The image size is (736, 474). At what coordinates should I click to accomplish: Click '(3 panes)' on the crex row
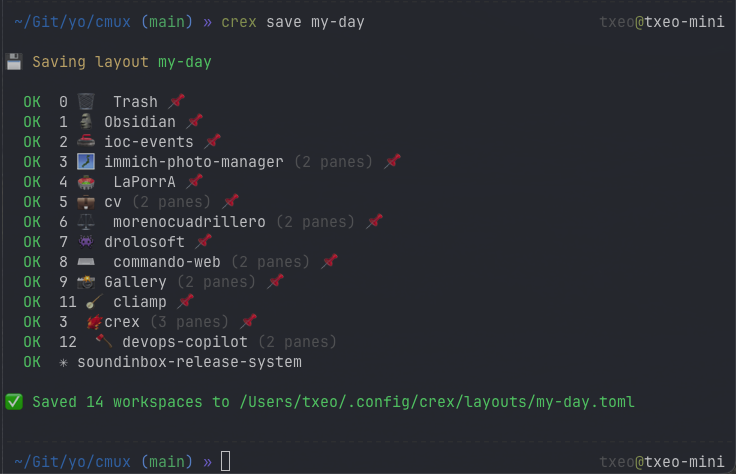190,322
